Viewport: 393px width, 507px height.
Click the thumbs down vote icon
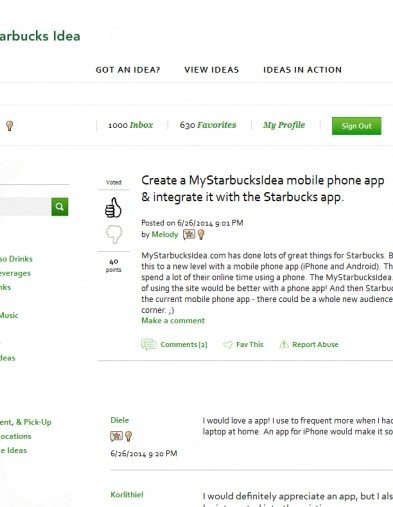114,234
